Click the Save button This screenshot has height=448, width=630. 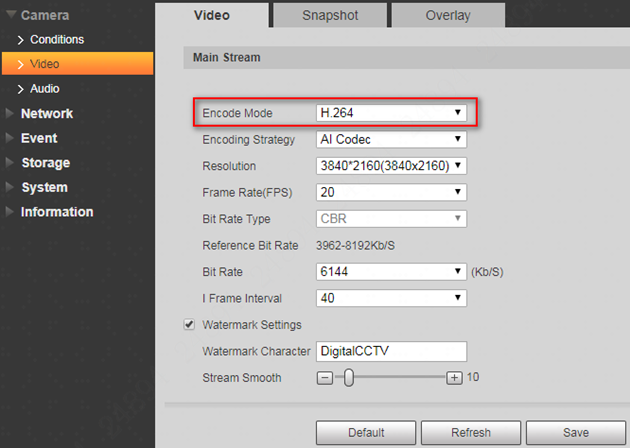point(575,433)
